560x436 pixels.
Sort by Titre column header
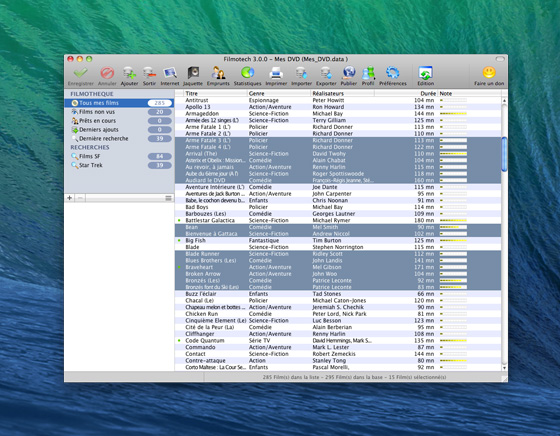pyautogui.click(x=215, y=93)
